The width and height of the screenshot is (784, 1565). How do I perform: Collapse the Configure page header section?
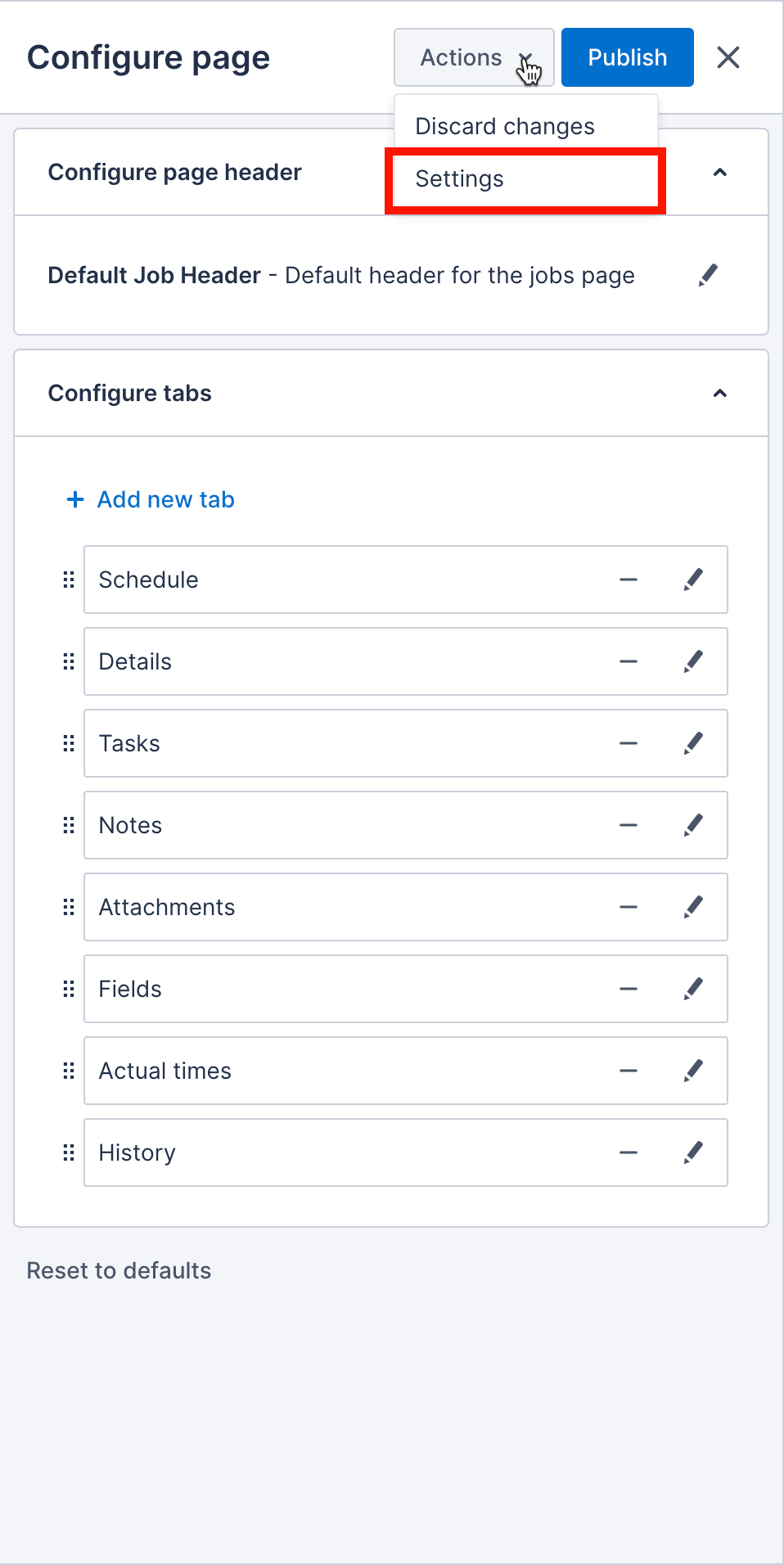pos(719,173)
